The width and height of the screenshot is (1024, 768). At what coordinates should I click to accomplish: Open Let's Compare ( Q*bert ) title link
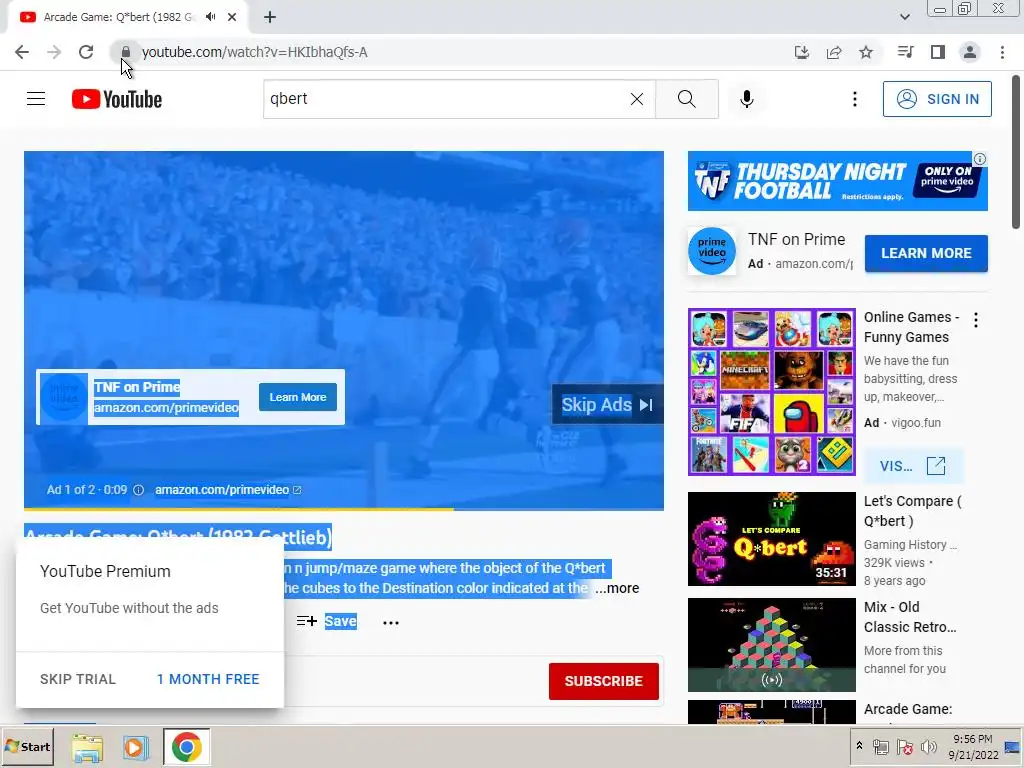point(912,511)
